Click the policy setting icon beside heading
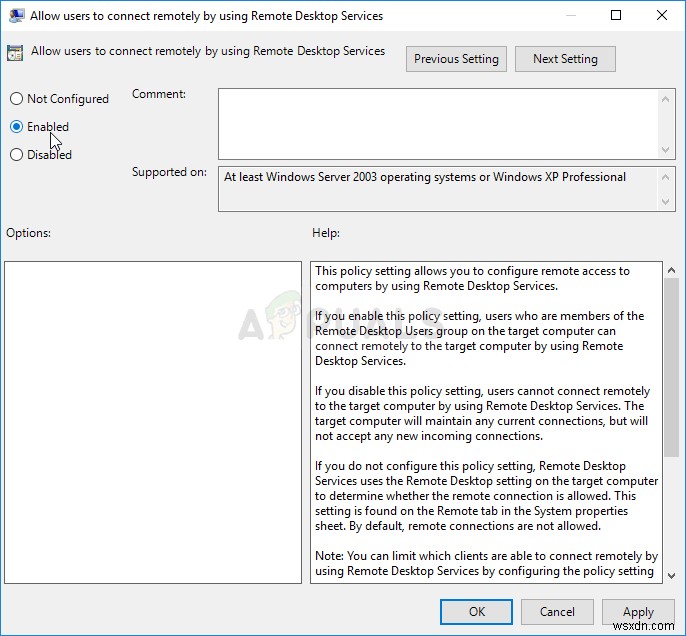 coord(15,53)
